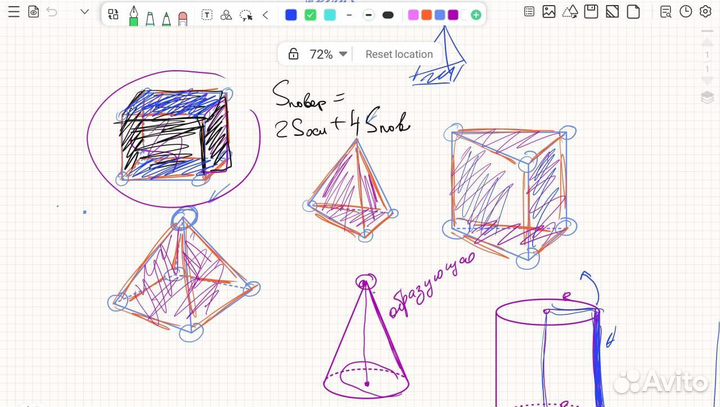Image resolution: width=720 pixels, height=407 pixels.
Task: Add new color with green plus
Action: point(476,15)
